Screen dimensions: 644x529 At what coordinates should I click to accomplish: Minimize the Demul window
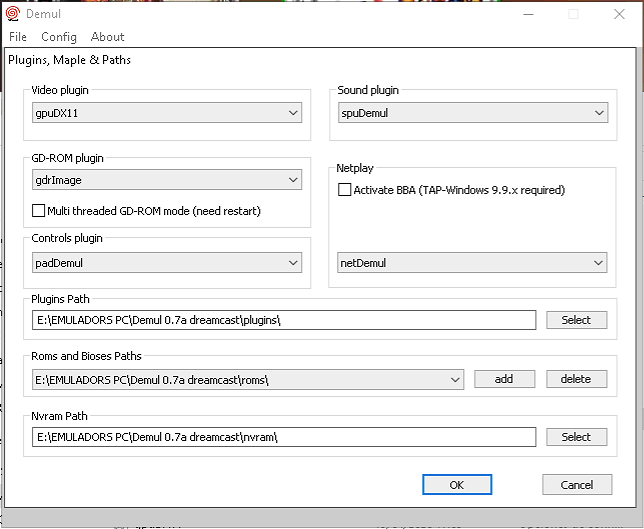[x=528, y=14]
